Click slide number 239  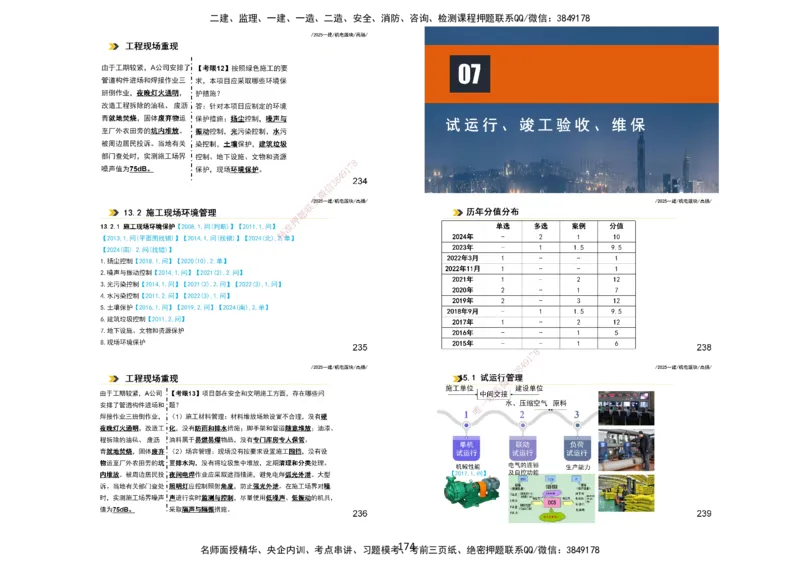tap(704, 514)
